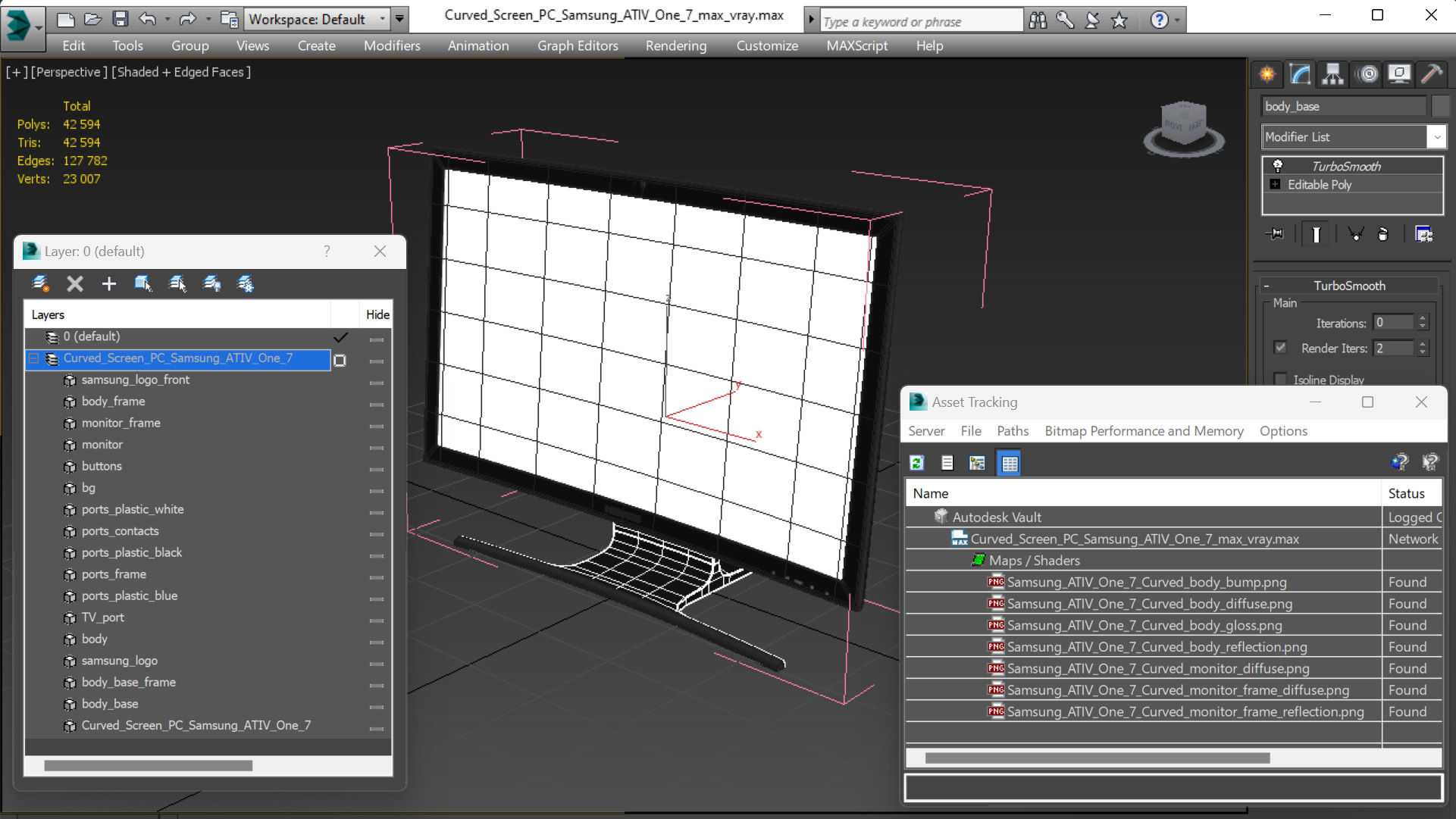Open the Graph Editors menu
1456x819 pixels.
point(578,45)
